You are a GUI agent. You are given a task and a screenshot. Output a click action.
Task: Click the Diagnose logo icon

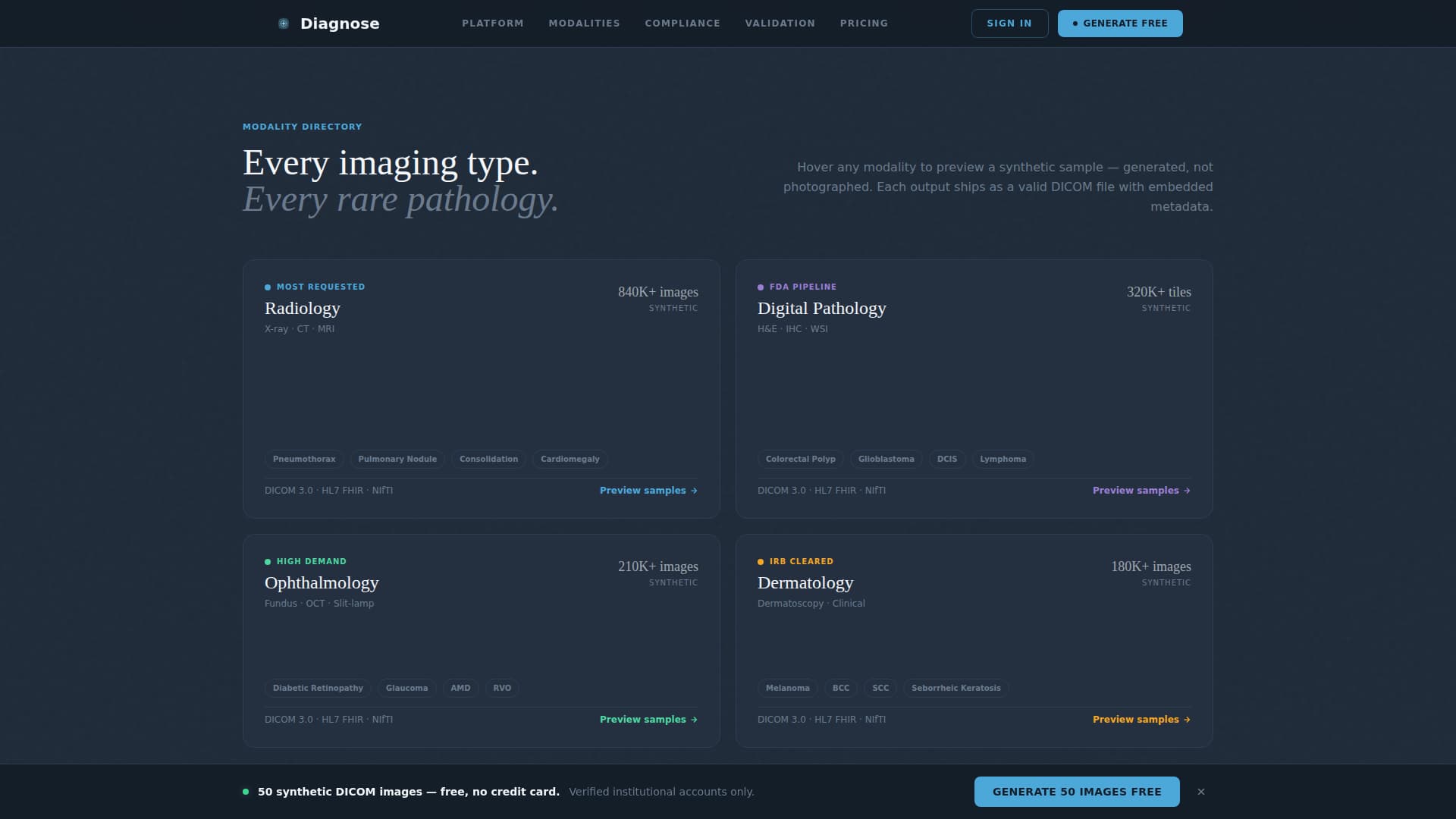tap(284, 24)
